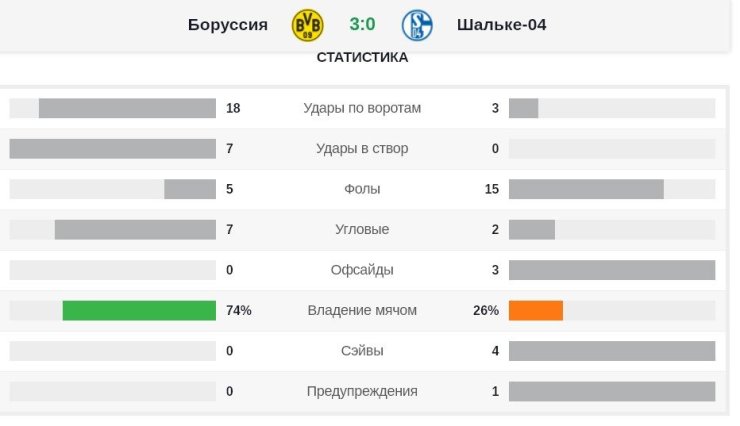Image resolution: width=740 pixels, height=426 pixels.
Task: Click the Сэйвы stat label
Action: click(x=362, y=351)
